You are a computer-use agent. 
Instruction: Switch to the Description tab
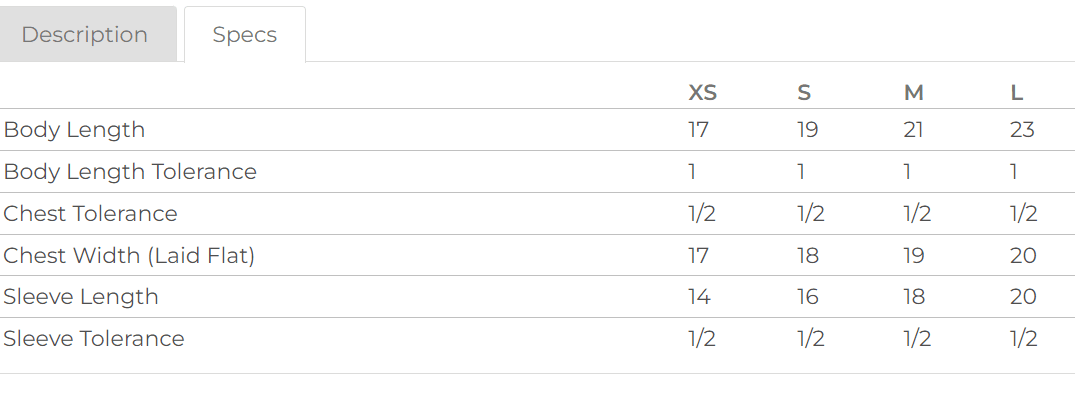[x=85, y=35]
